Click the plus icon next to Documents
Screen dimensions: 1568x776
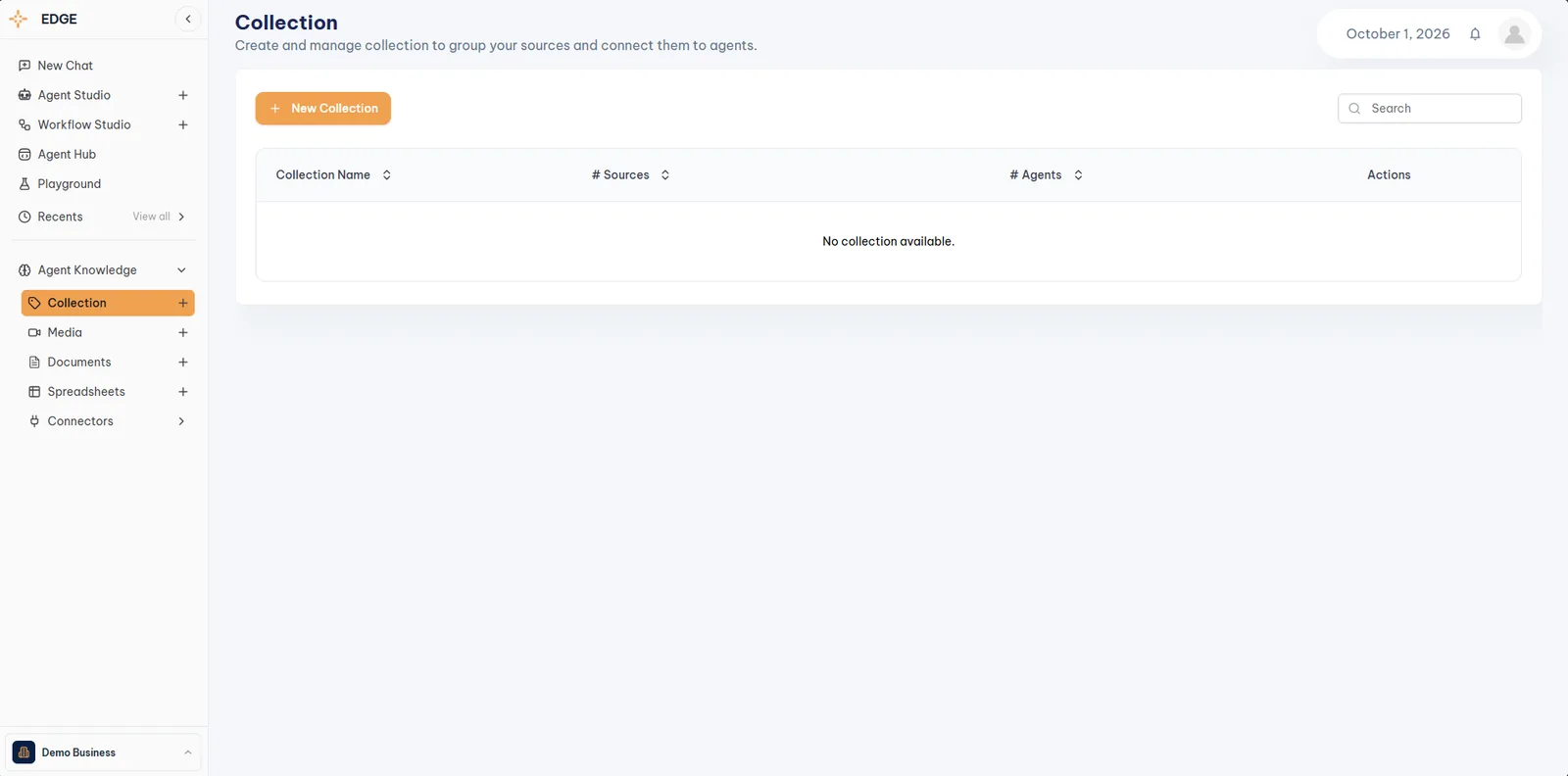[x=183, y=362]
